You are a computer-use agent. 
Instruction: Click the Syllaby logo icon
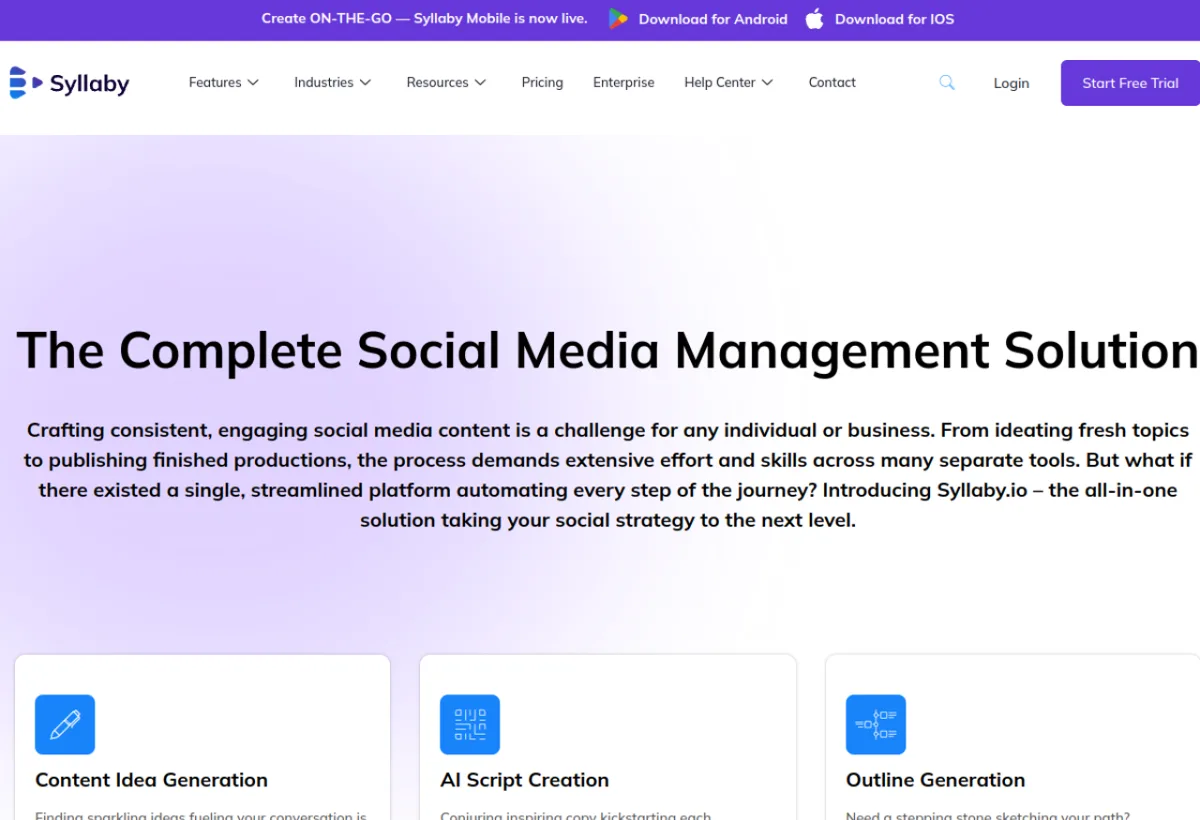coord(26,82)
